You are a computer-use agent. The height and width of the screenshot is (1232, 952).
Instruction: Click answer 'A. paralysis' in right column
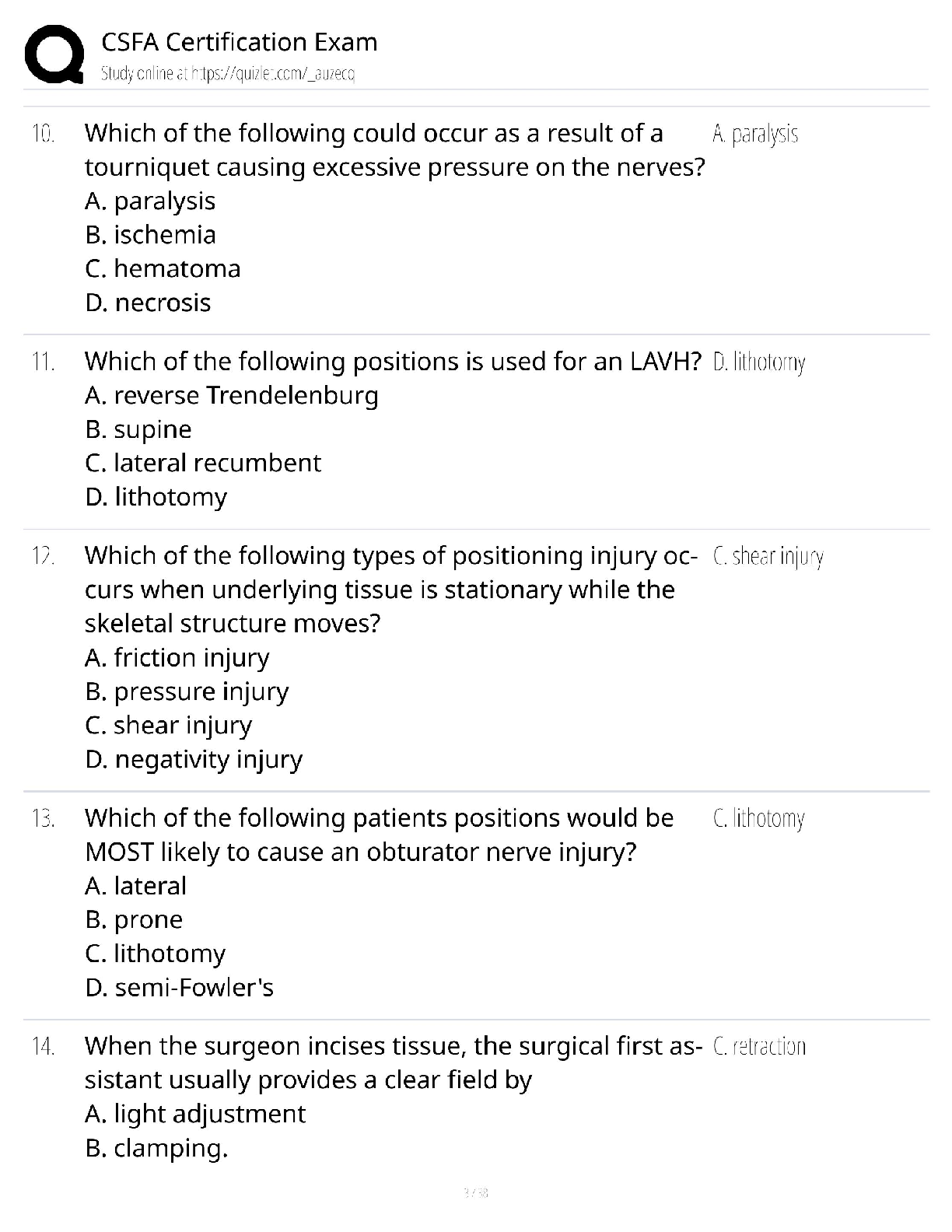coord(755,135)
